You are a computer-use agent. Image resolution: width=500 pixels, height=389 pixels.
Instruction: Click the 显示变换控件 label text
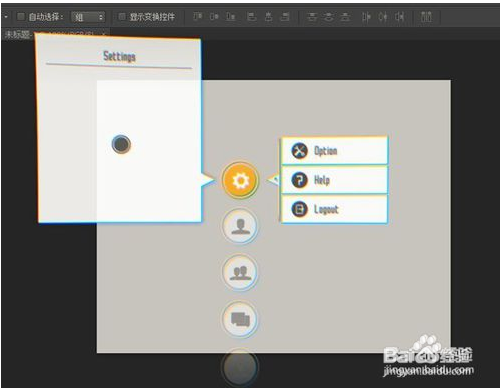click(152, 17)
